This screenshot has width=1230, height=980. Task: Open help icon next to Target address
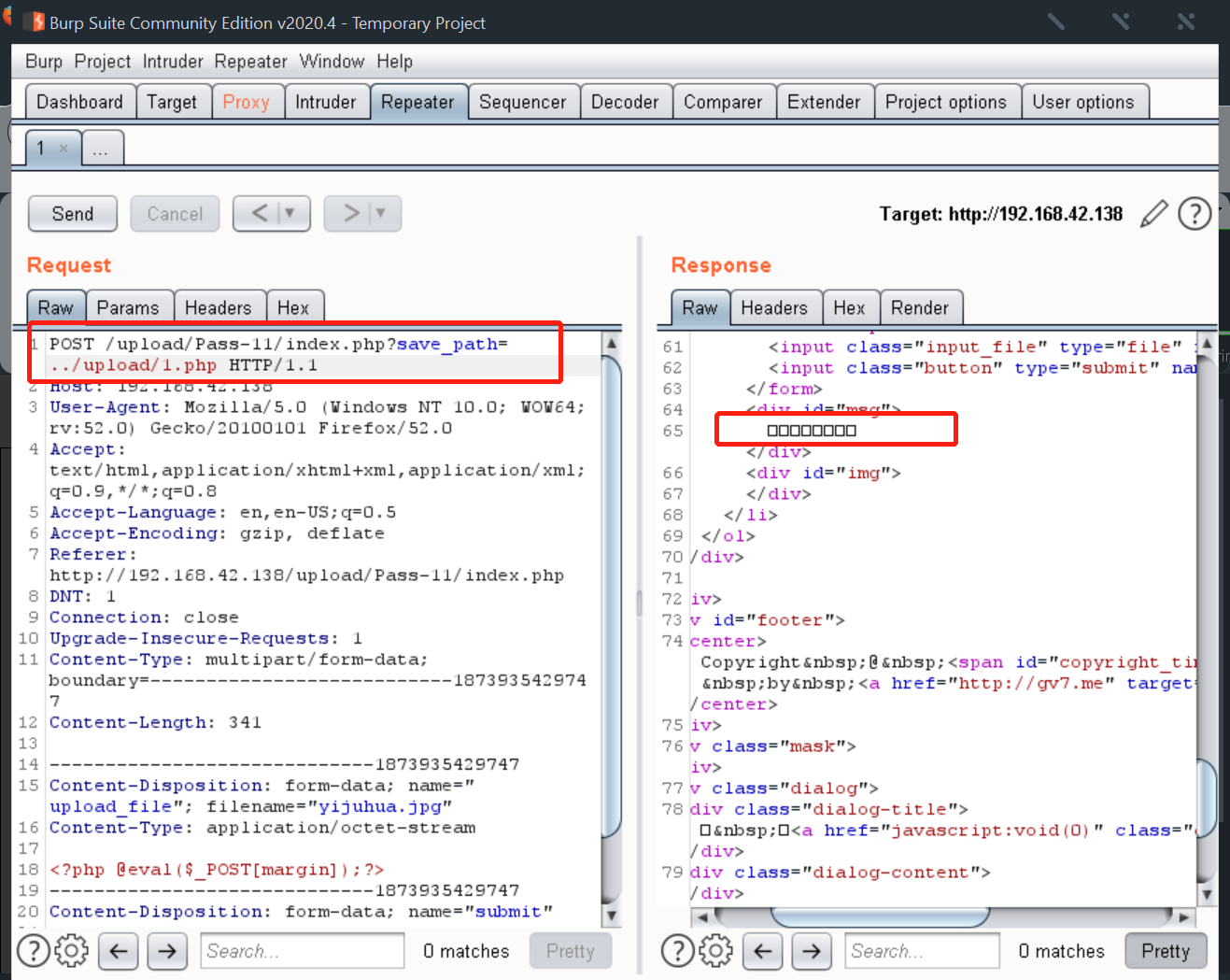1195,214
